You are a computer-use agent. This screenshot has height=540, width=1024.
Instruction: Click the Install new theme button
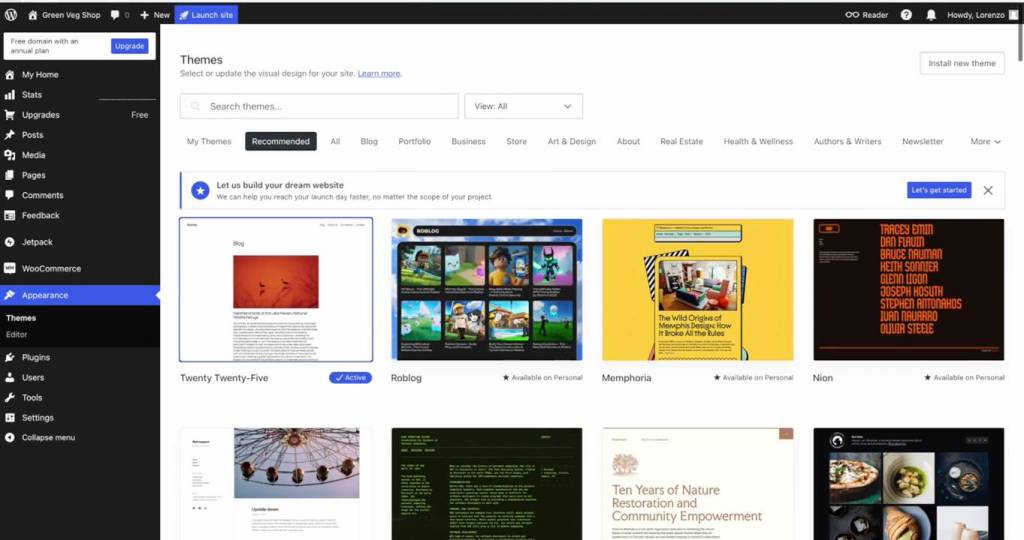coord(961,63)
